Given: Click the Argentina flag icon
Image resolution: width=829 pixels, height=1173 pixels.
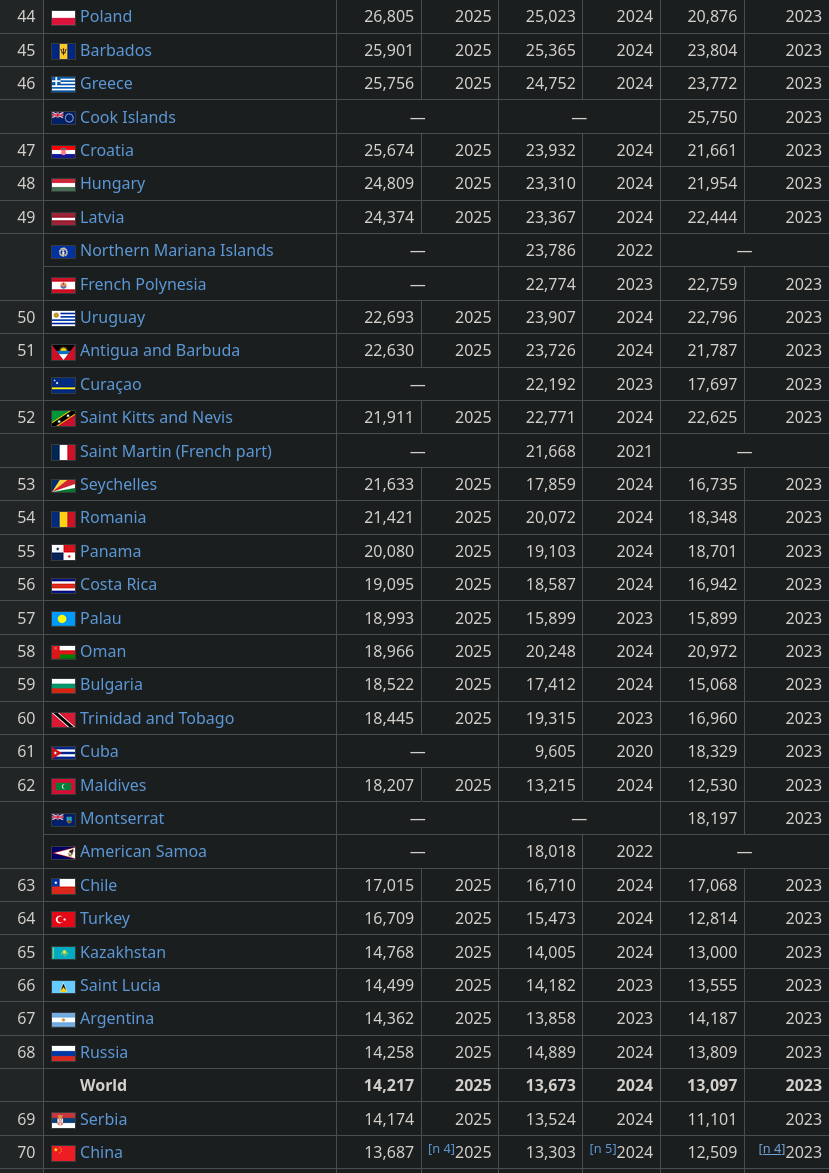Looking at the screenshot, I should tap(63, 1020).
